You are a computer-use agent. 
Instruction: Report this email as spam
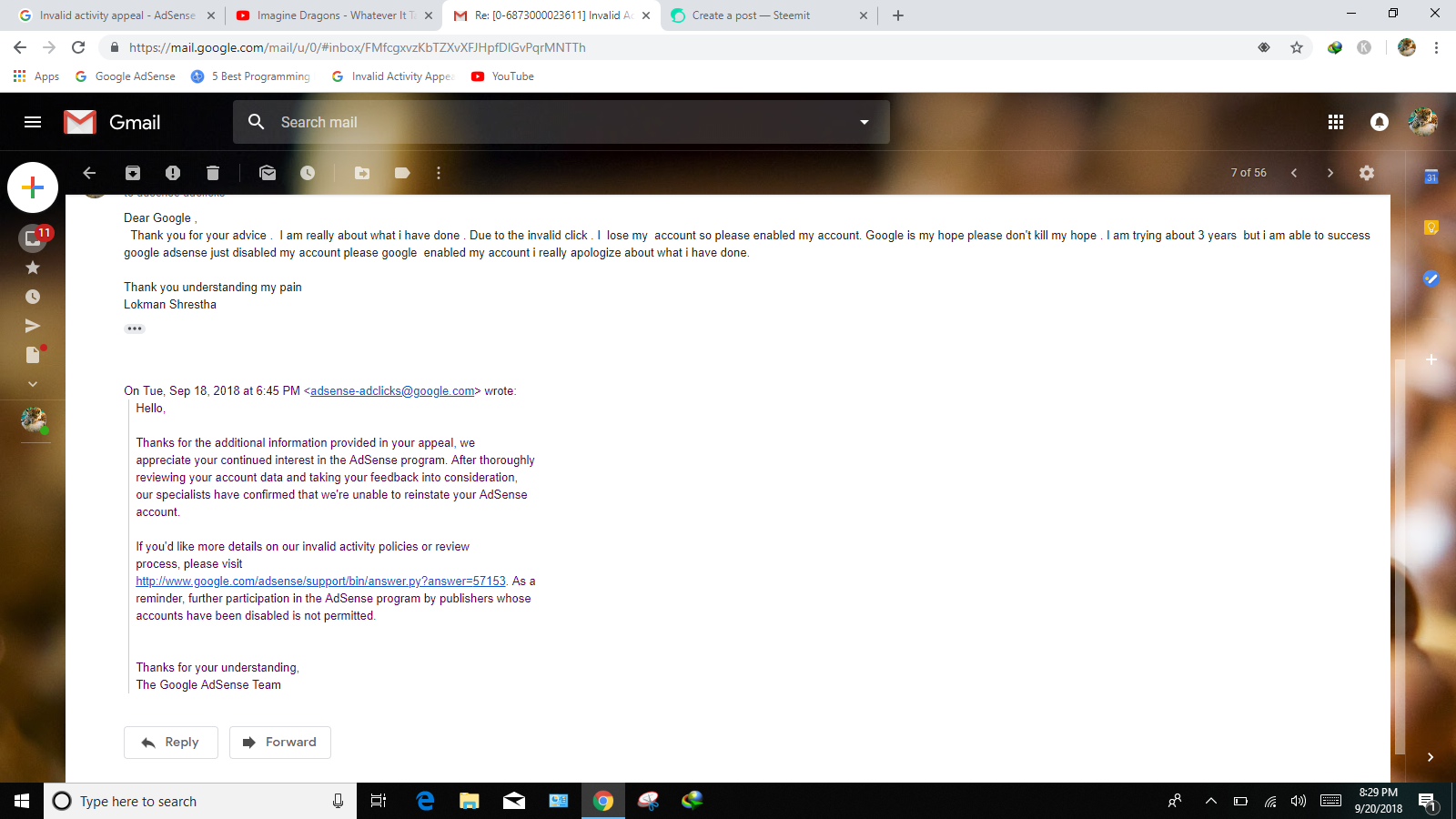tap(173, 173)
